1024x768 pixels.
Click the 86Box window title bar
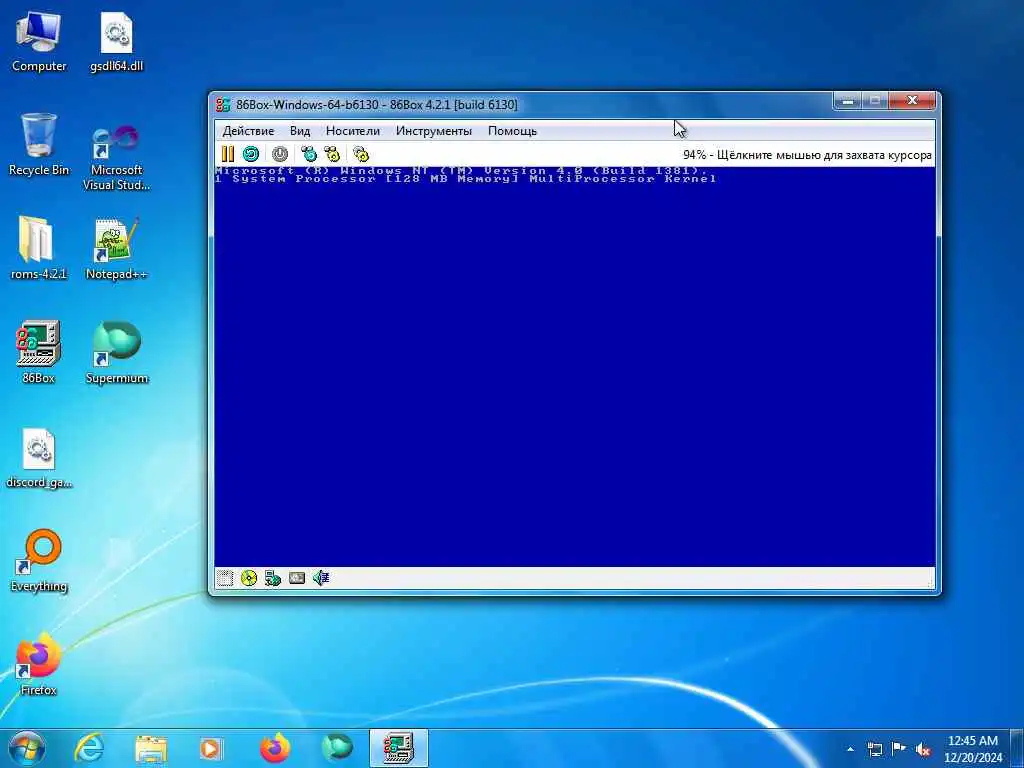click(x=522, y=104)
